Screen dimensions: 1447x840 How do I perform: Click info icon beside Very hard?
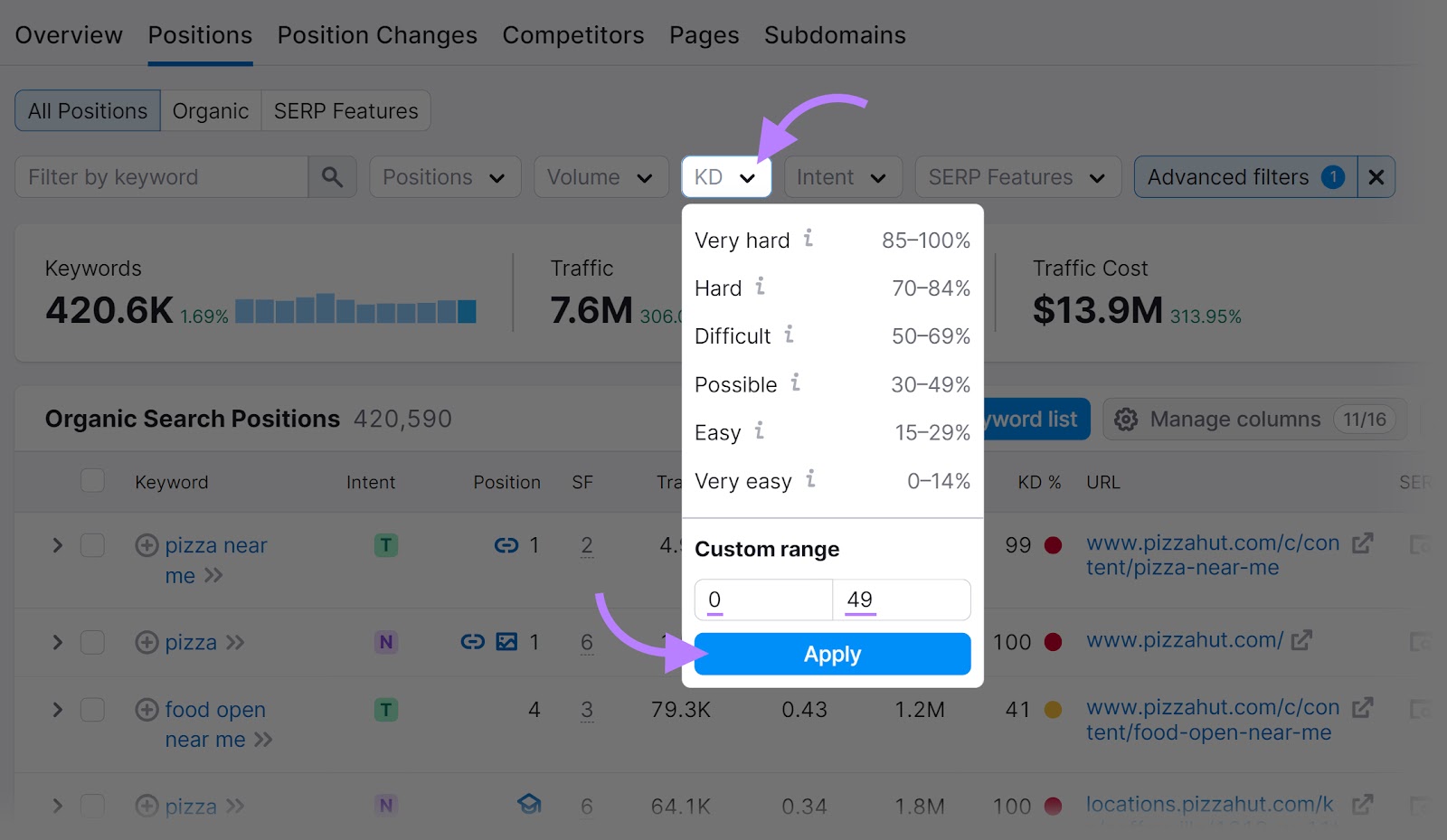click(x=809, y=239)
